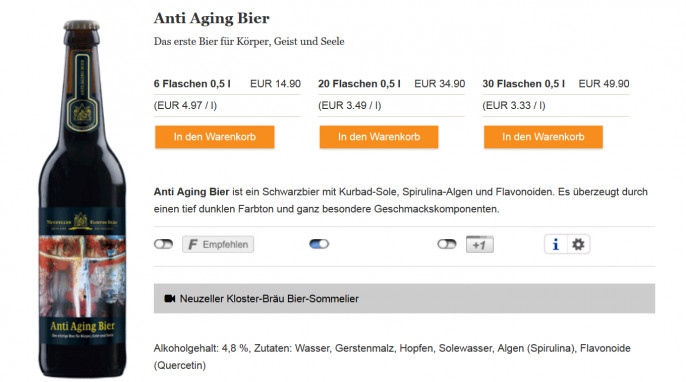Open the gear settings icon
Screen dimensions: 686x382
tap(578, 244)
